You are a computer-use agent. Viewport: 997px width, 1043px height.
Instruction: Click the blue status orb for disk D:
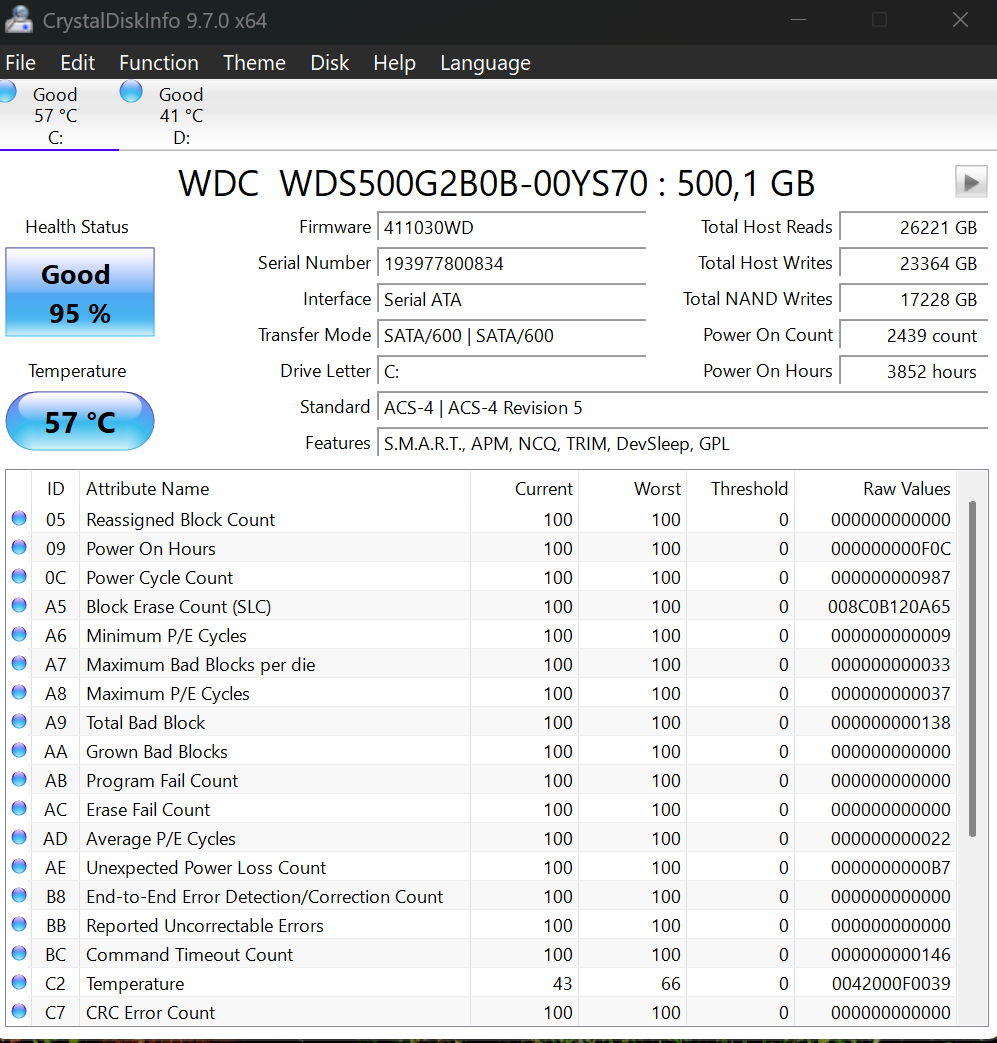coord(131,92)
